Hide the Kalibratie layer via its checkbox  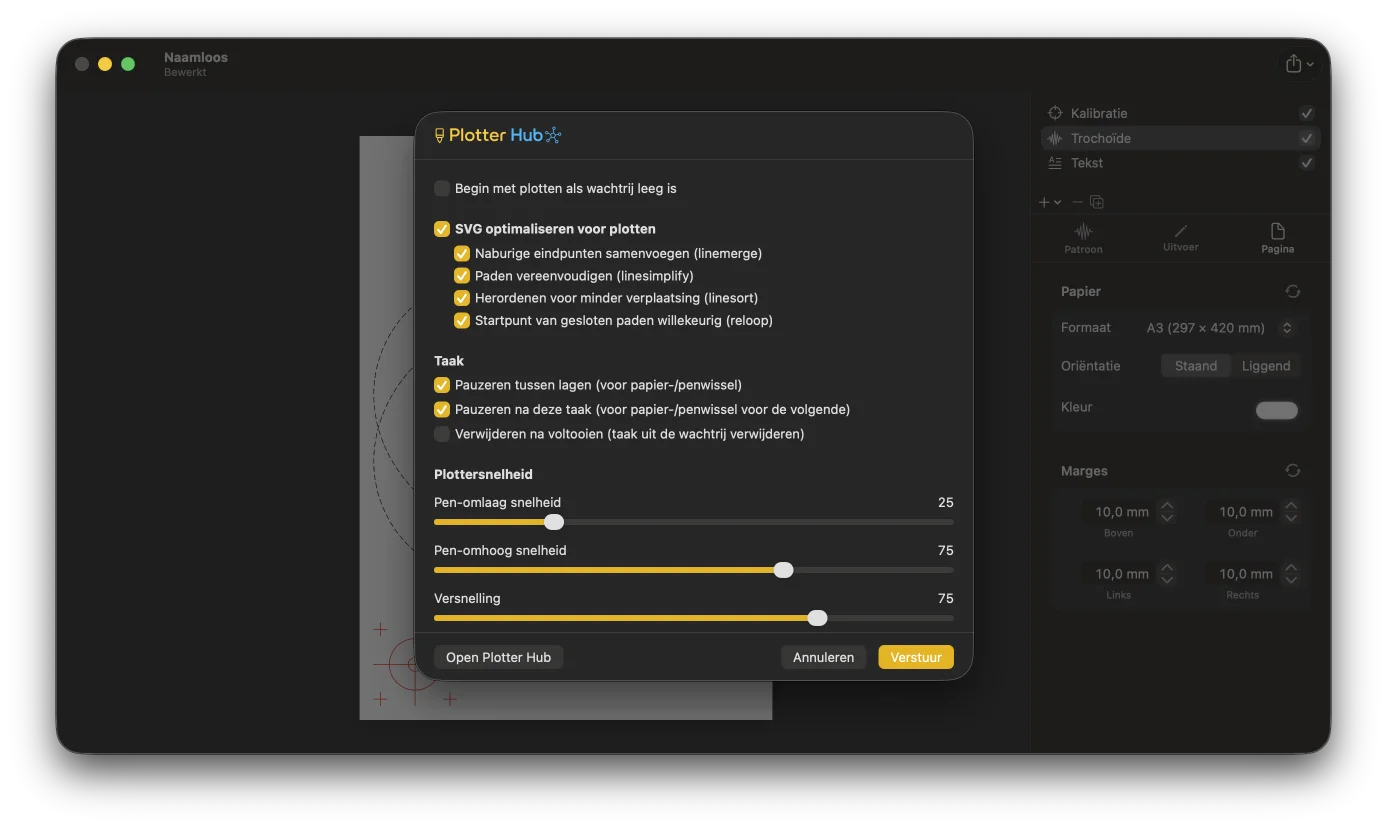[x=1307, y=113]
